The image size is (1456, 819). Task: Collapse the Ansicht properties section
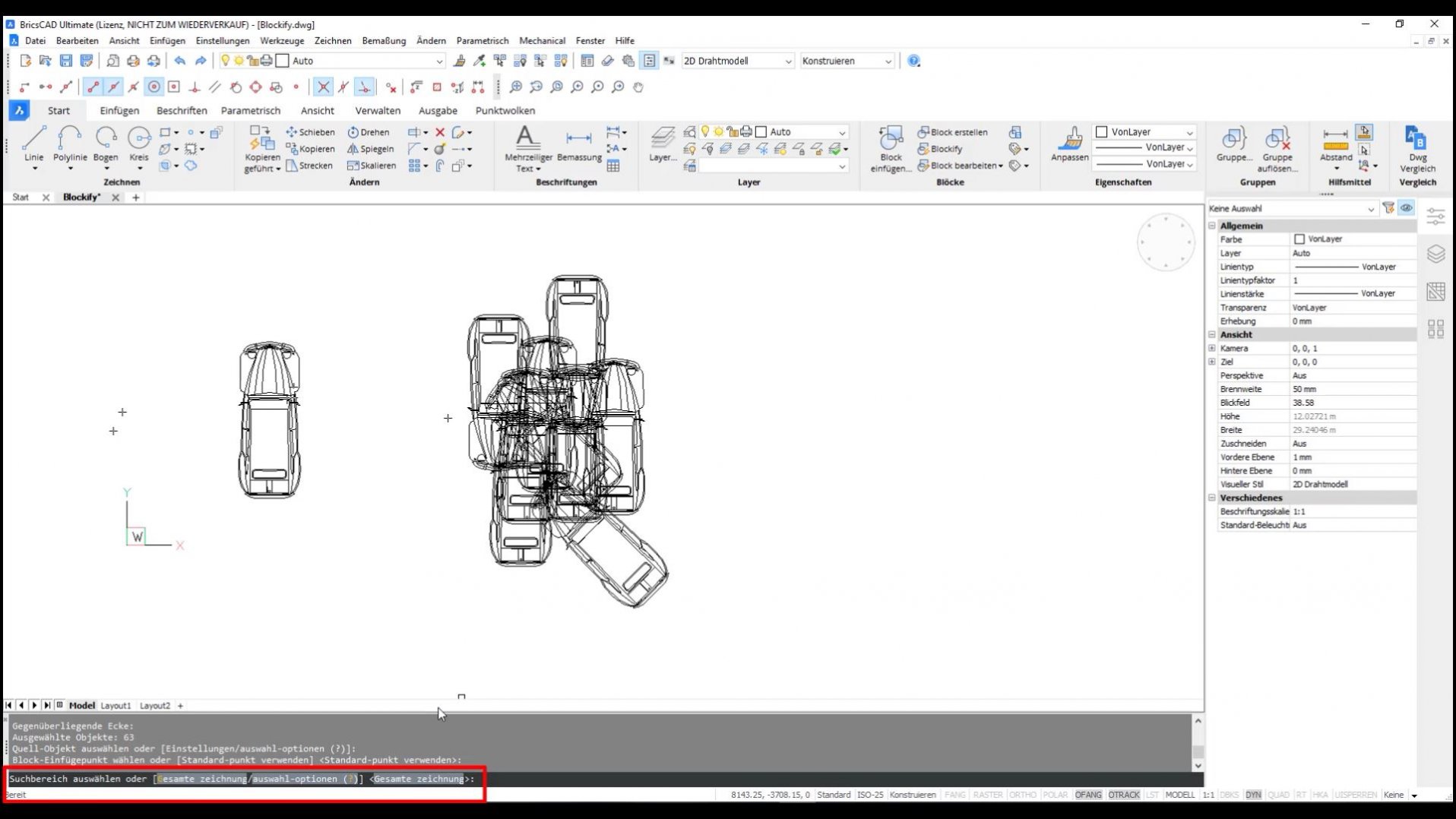click(x=1212, y=334)
